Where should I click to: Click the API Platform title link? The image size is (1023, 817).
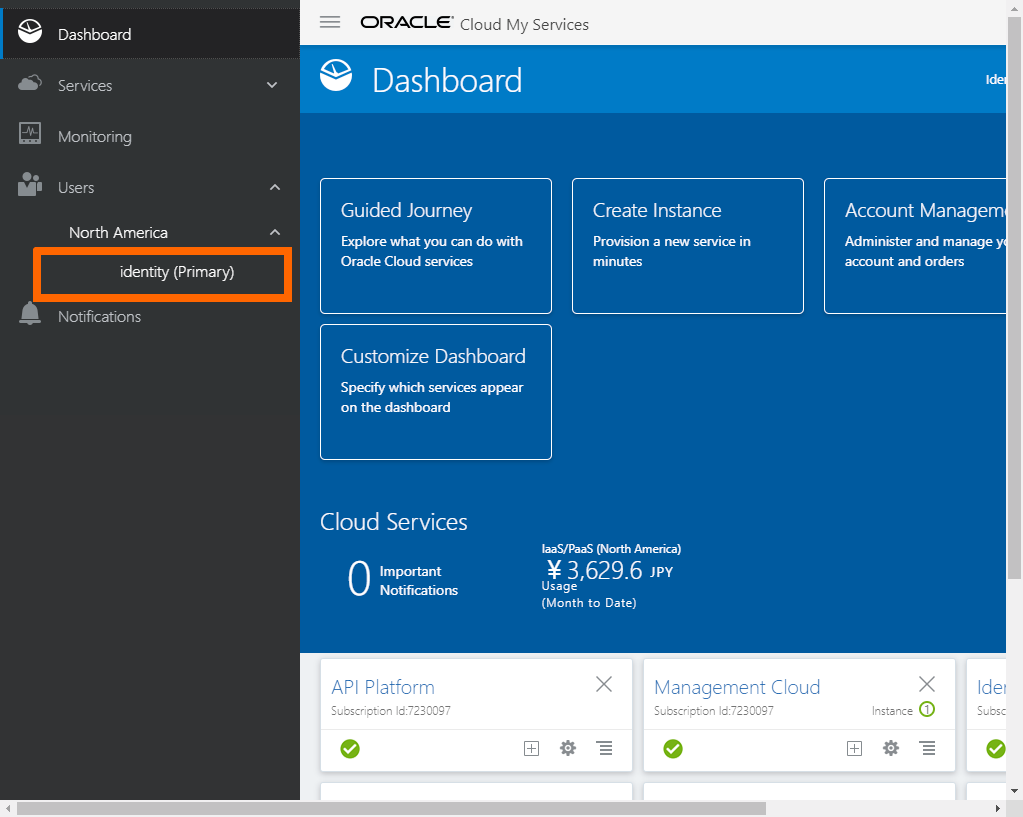pyautogui.click(x=383, y=687)
